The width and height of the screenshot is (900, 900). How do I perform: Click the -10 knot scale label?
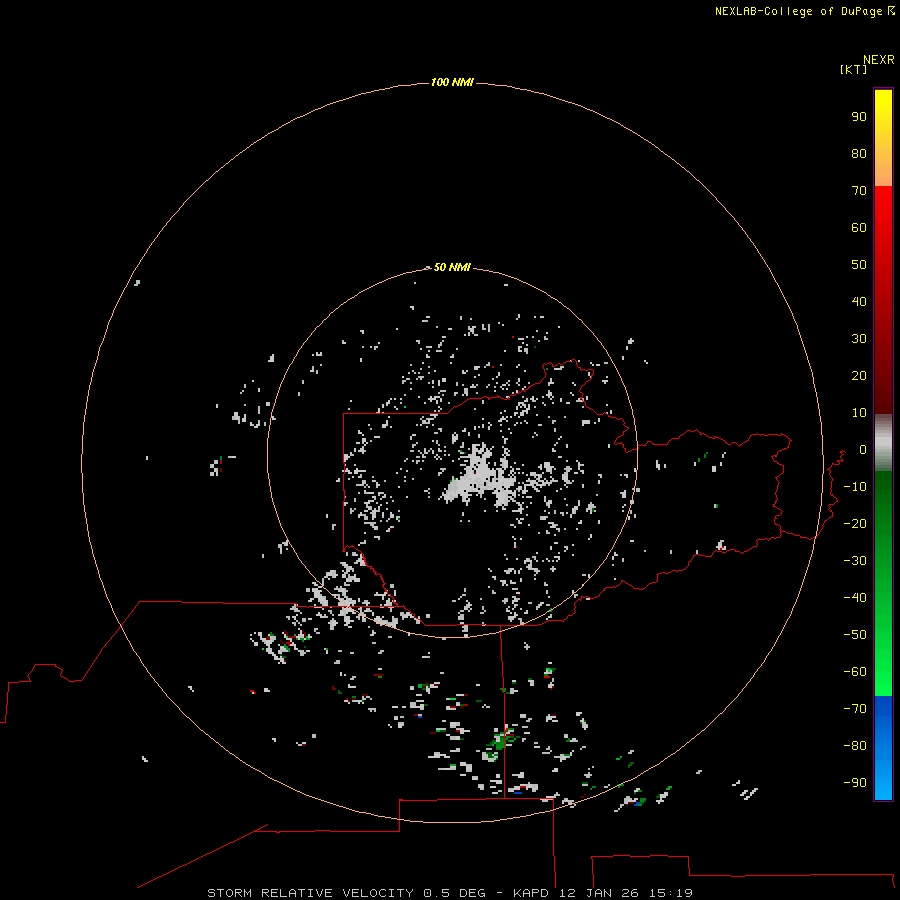pos(855,487)
